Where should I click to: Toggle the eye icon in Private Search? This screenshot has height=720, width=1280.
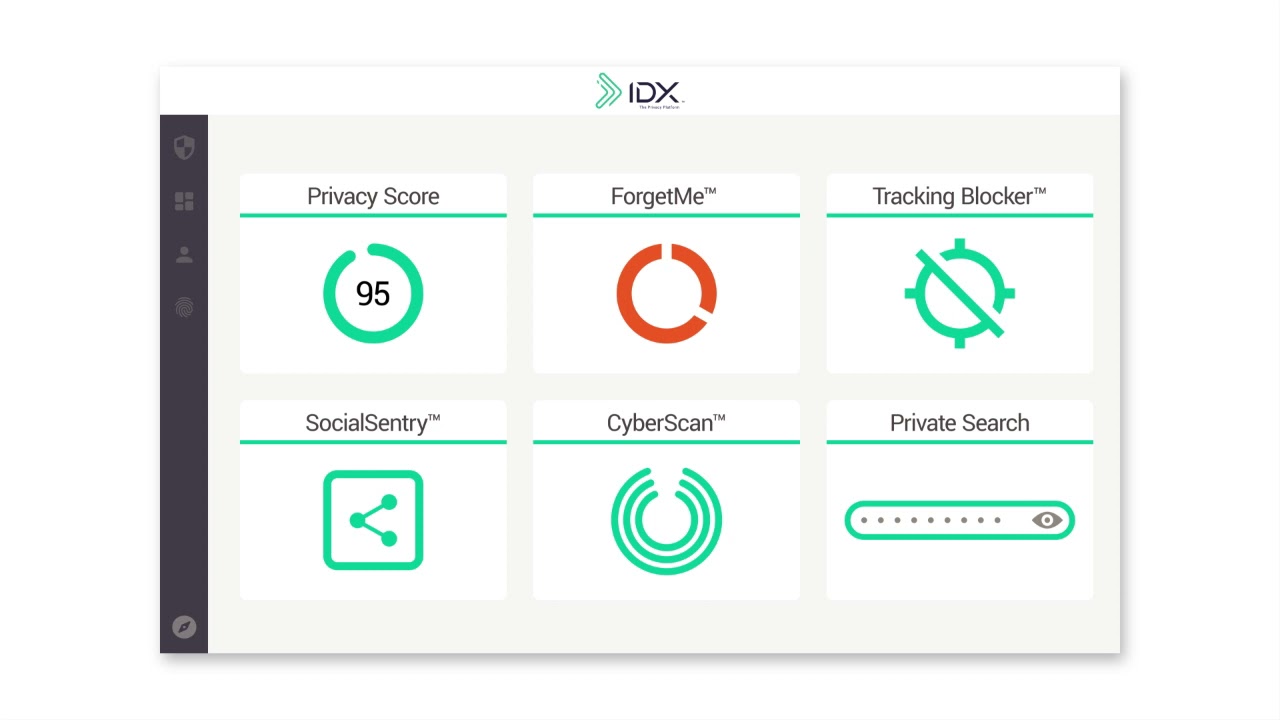1047,520
